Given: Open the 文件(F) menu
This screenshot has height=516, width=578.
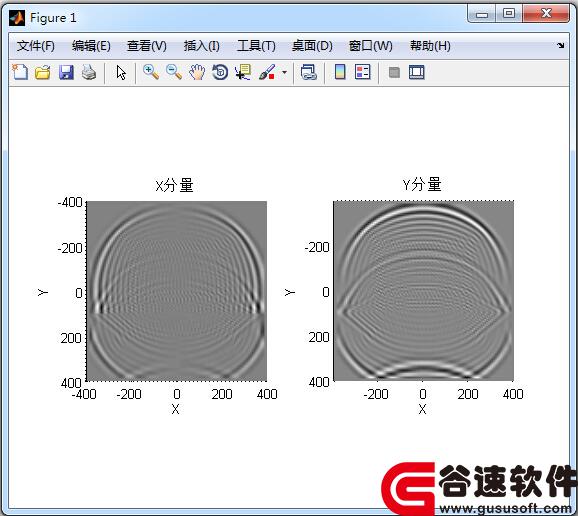Looking at the screenshot, I should [35, 46].
